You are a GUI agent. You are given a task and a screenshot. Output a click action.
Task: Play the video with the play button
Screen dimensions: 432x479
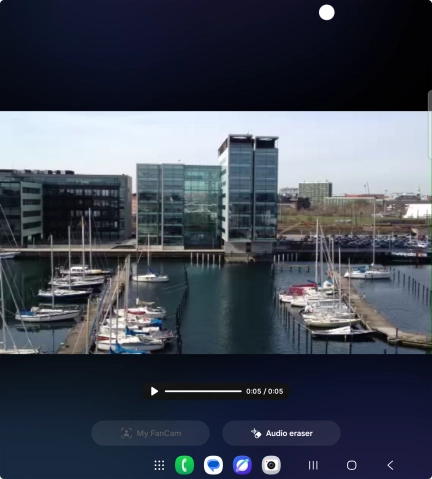click(154, 391)
